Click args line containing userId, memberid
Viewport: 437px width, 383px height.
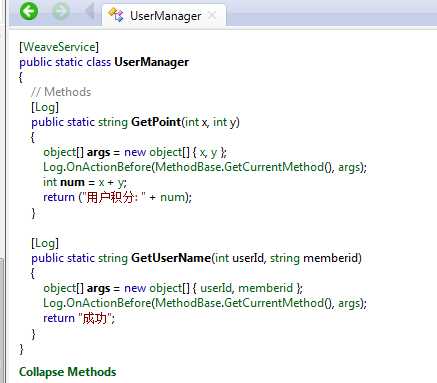click(x=173, y=288)
